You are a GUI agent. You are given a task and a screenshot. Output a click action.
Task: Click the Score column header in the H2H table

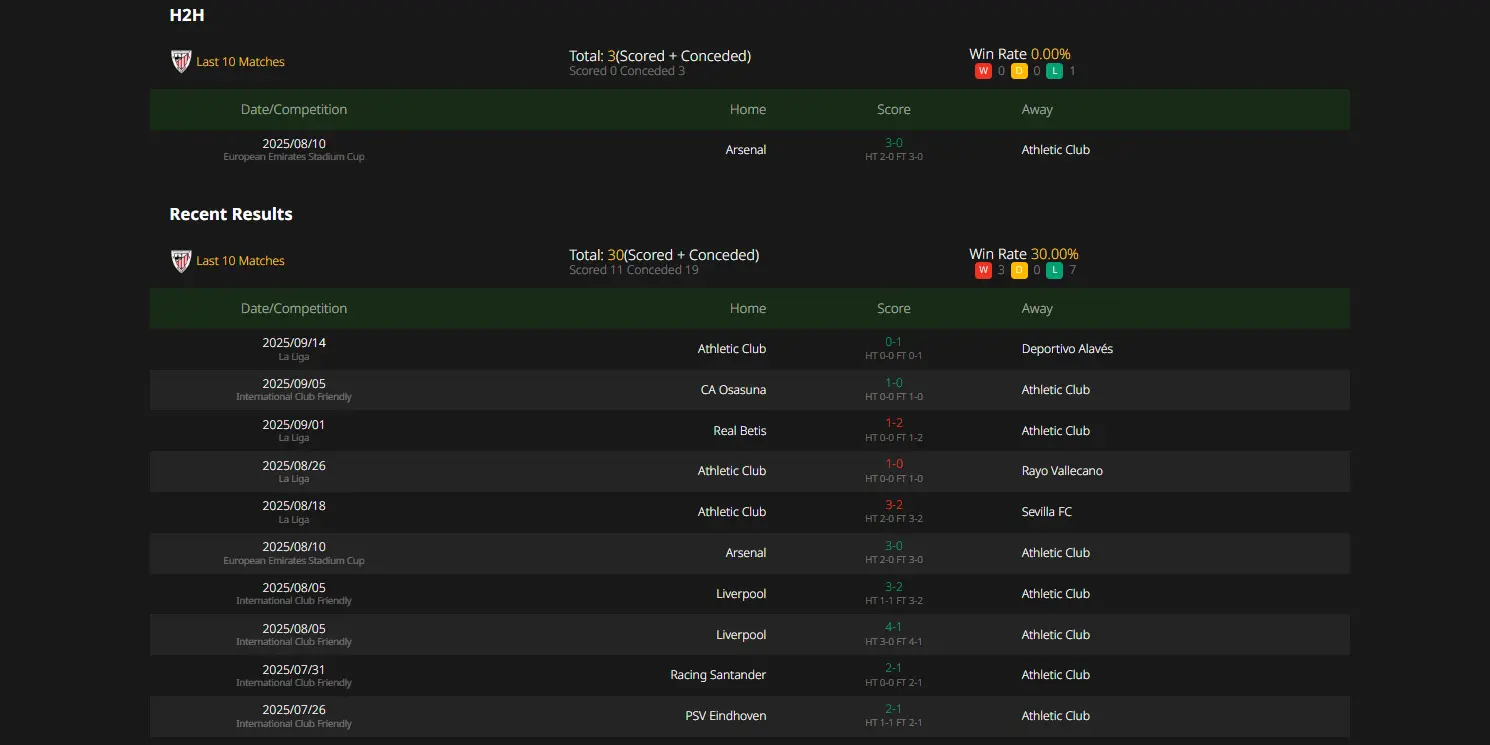coord(894,110)
